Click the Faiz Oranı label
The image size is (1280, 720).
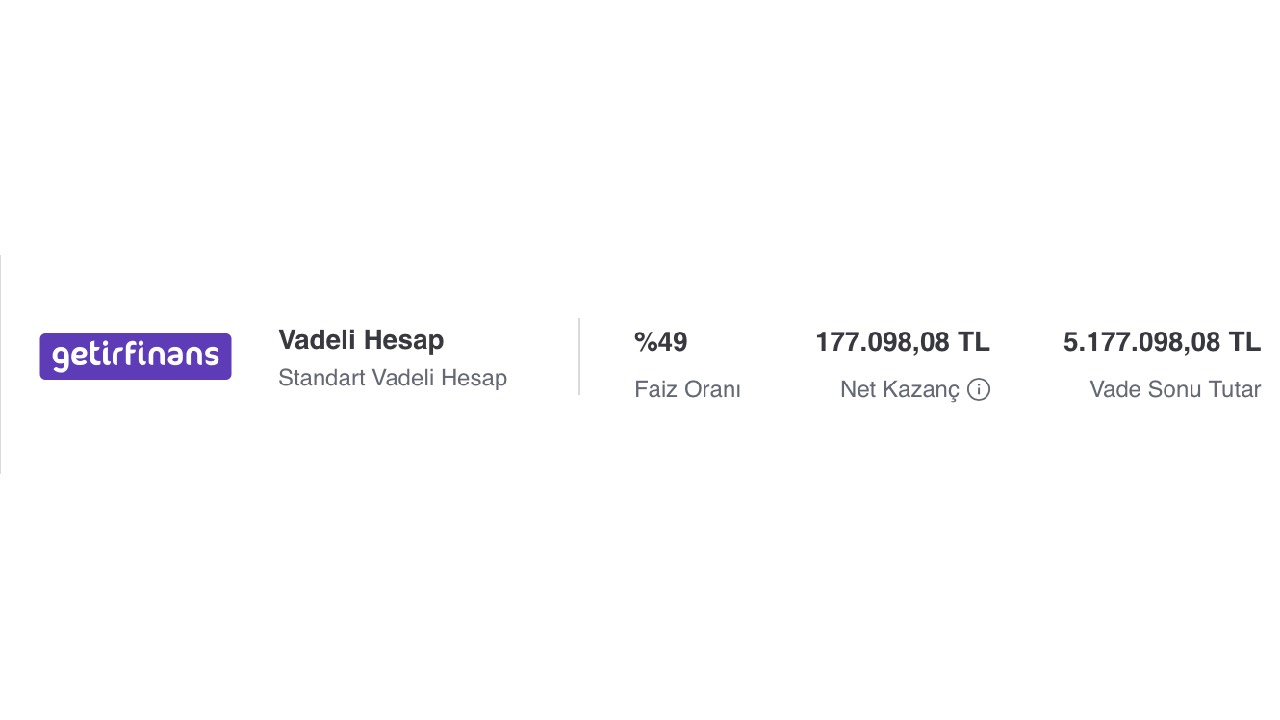coord(687,390)
